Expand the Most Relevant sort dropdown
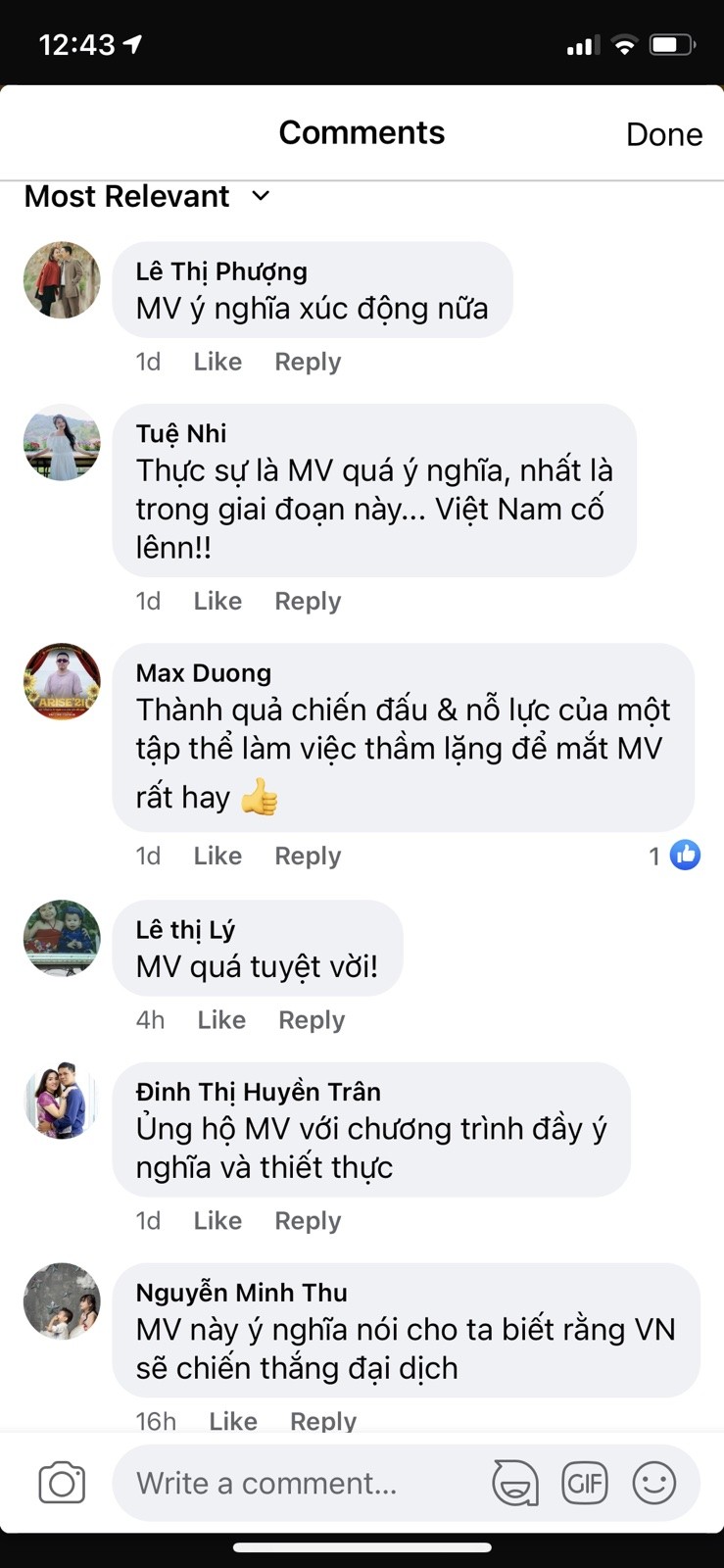The image size is (724, 1568). click(x=147, y=196)
